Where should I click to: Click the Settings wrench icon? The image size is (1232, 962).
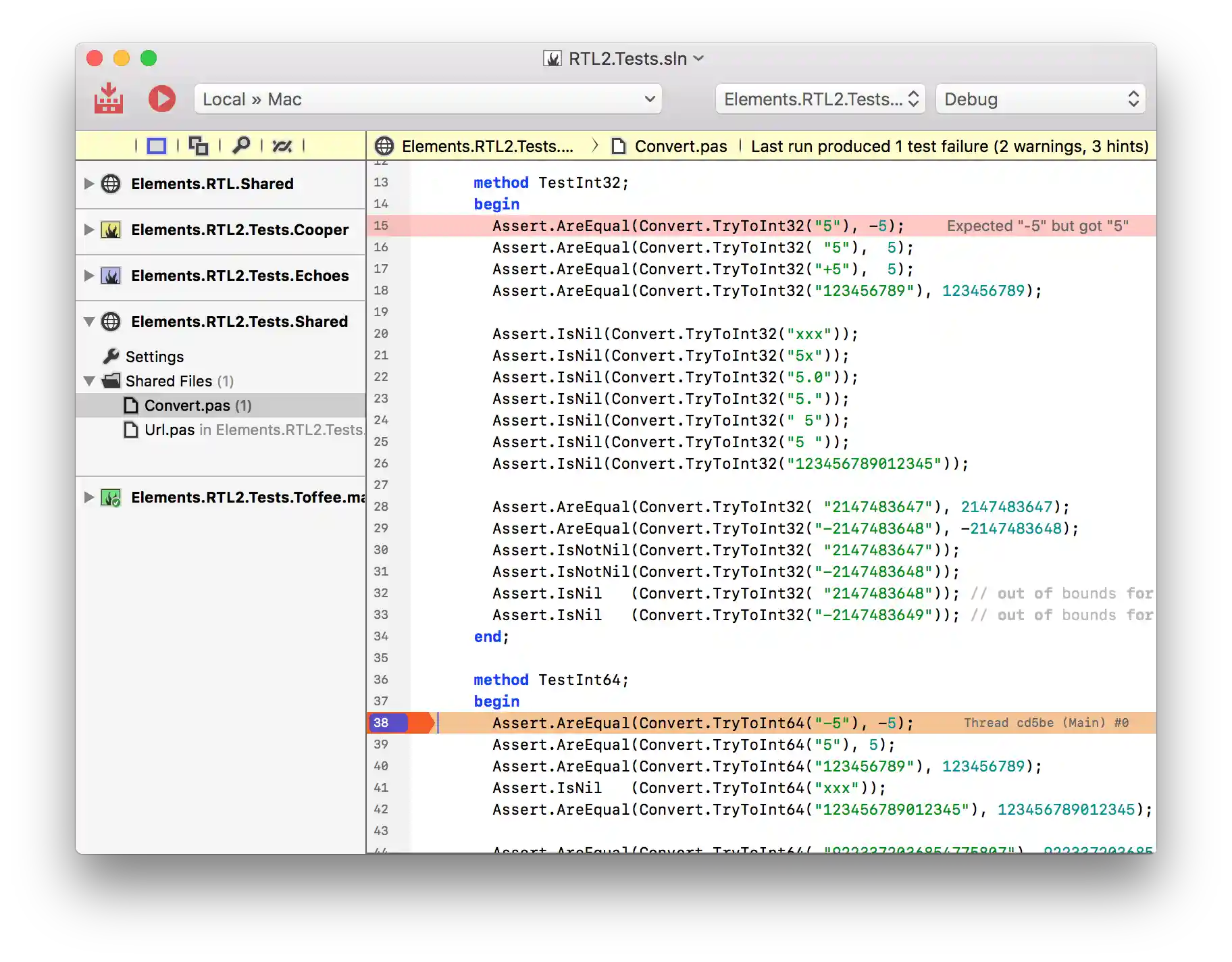111,356
